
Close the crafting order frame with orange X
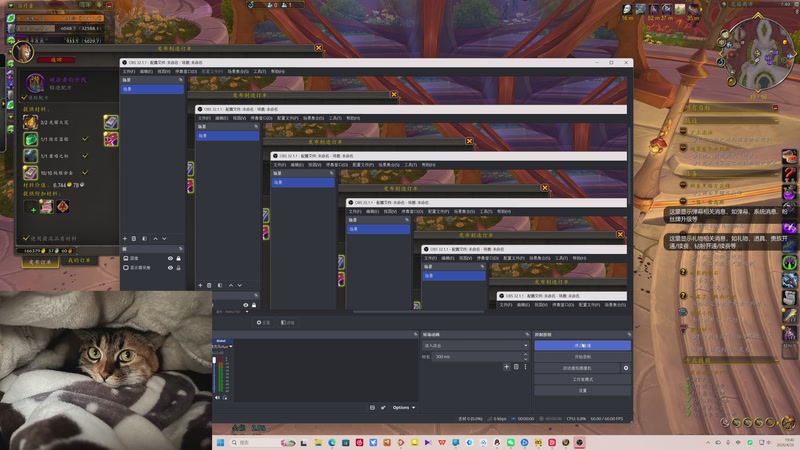[x=318, y=47]
